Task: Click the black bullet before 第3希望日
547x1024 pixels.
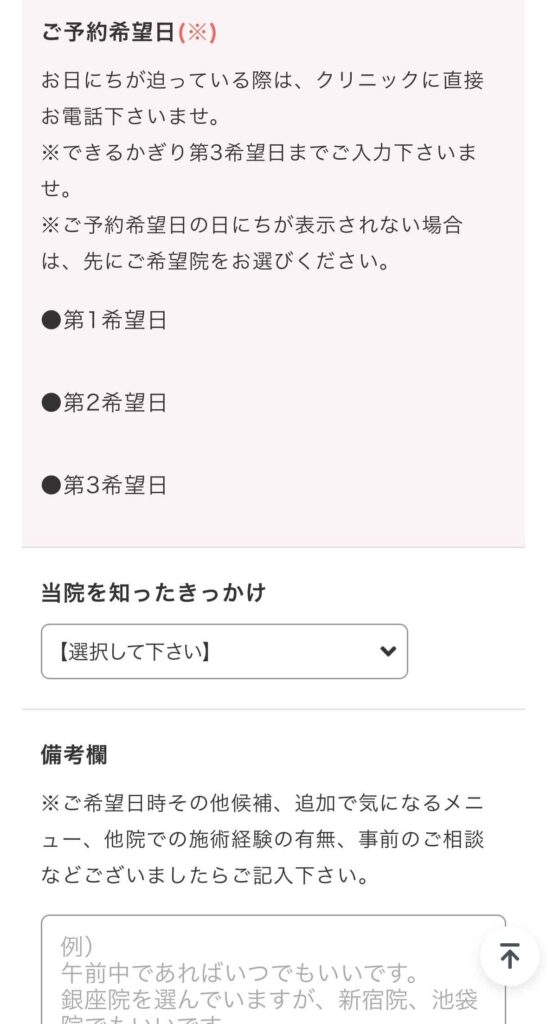Action: (51, 485)
